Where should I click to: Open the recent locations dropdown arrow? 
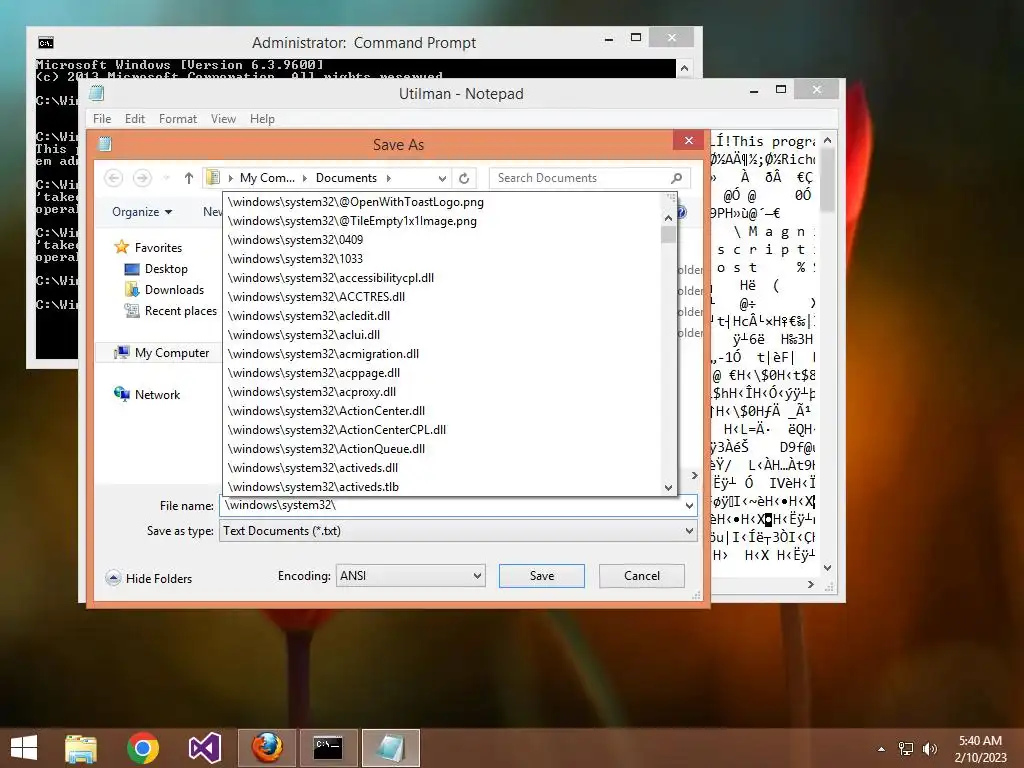[167, 178]
